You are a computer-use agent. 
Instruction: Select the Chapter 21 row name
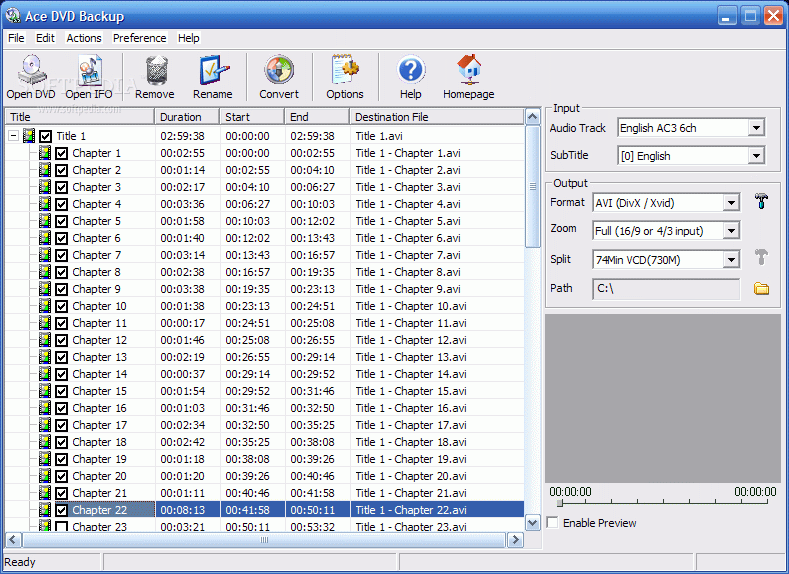tap(100, 493)
